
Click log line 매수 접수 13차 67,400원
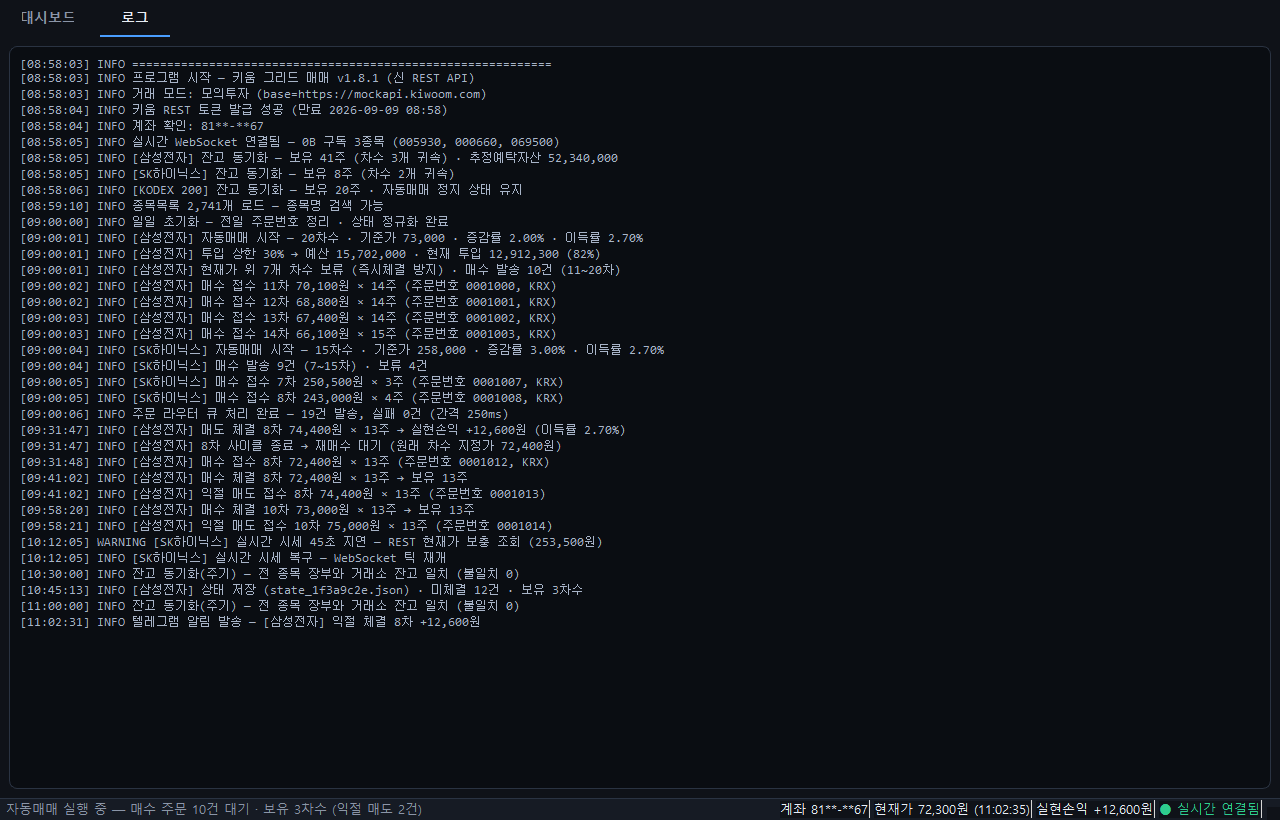click(x=289, y=318)
